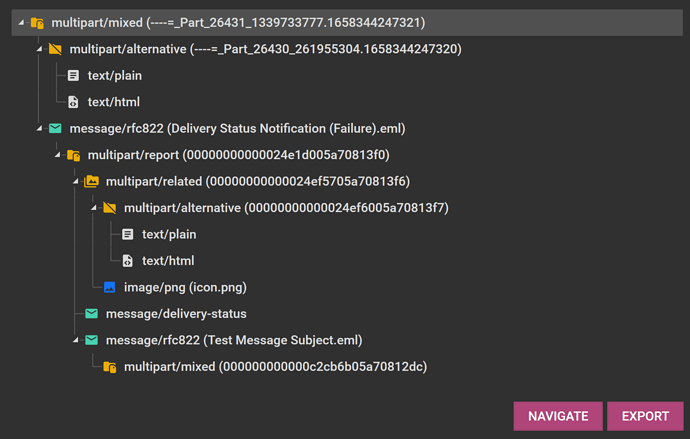Click the gallery icon of multipart/related

pos(91,182)
